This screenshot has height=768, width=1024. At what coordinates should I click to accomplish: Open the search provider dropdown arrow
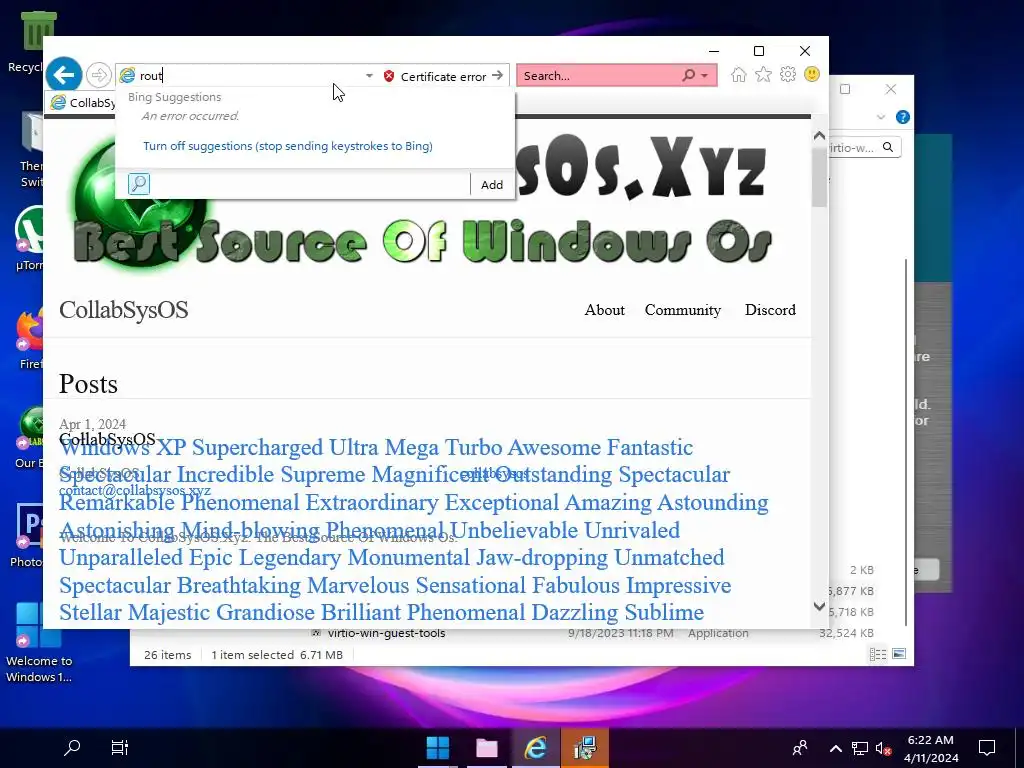[x=705, y=76]
